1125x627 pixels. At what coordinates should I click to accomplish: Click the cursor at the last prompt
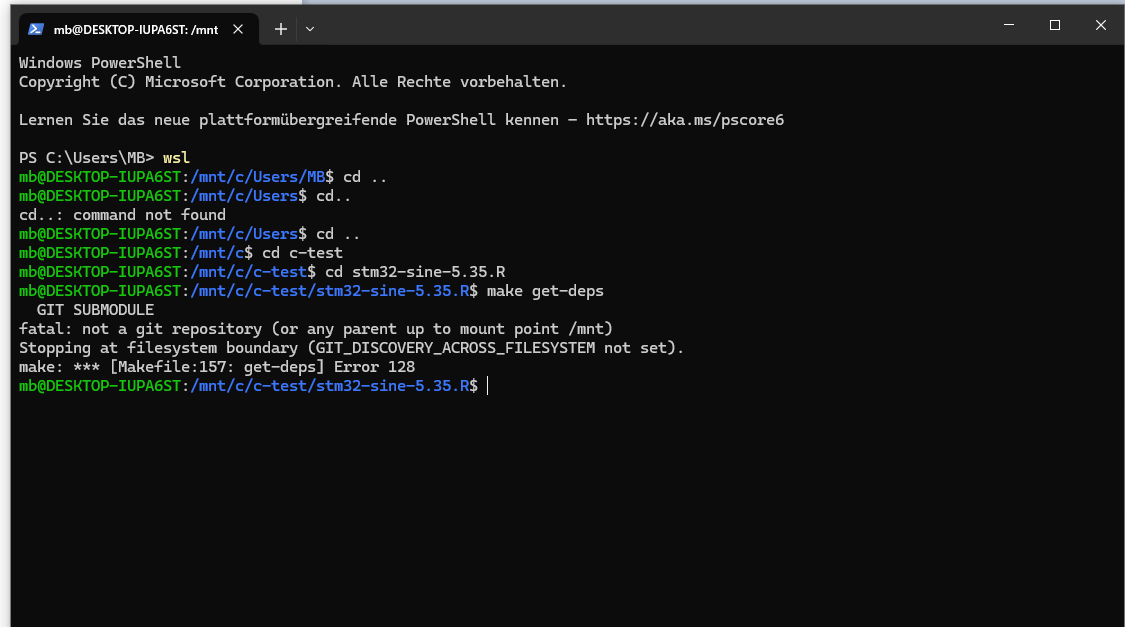pyautogui.click(x=487, y=386)
